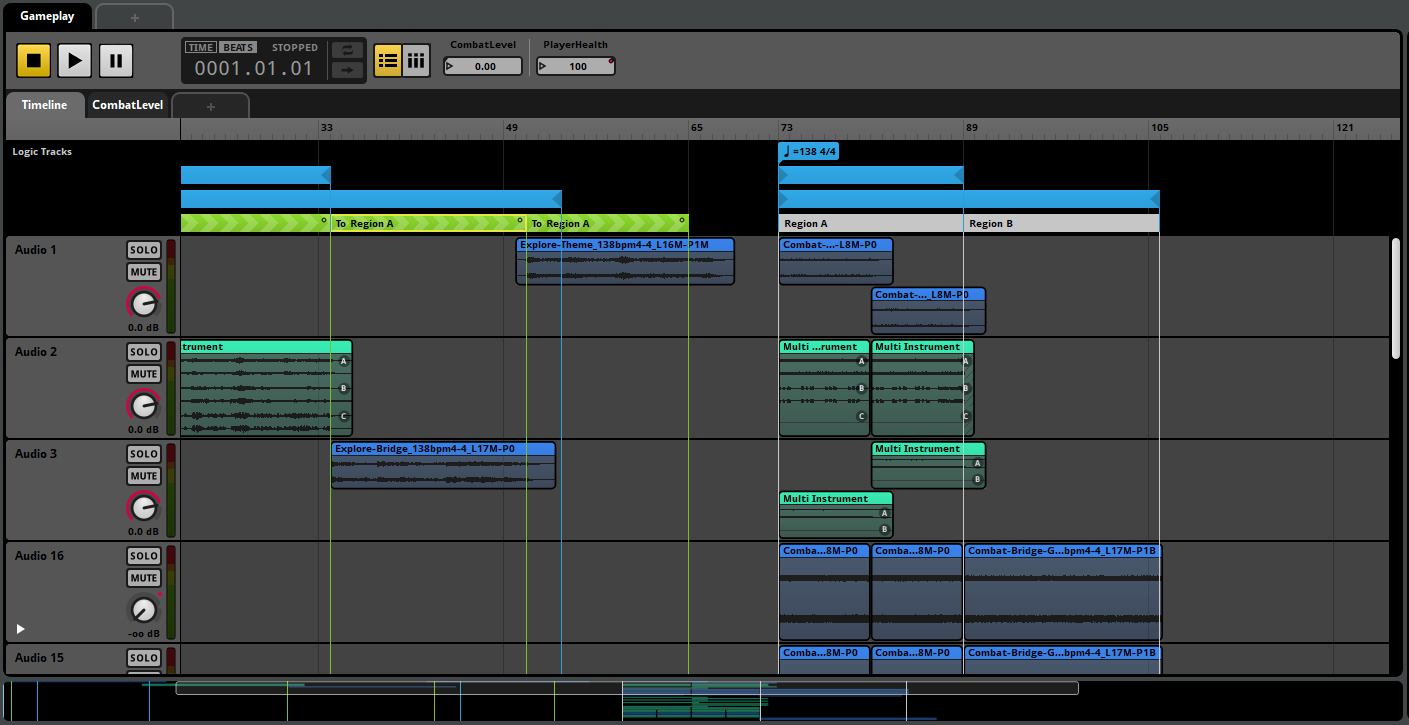This screenshot has width=1409, height=725.
Task: Toggle follow-cursor arrow icon below the loop icon
Action: pyautogui.click(x=347, y=70)
